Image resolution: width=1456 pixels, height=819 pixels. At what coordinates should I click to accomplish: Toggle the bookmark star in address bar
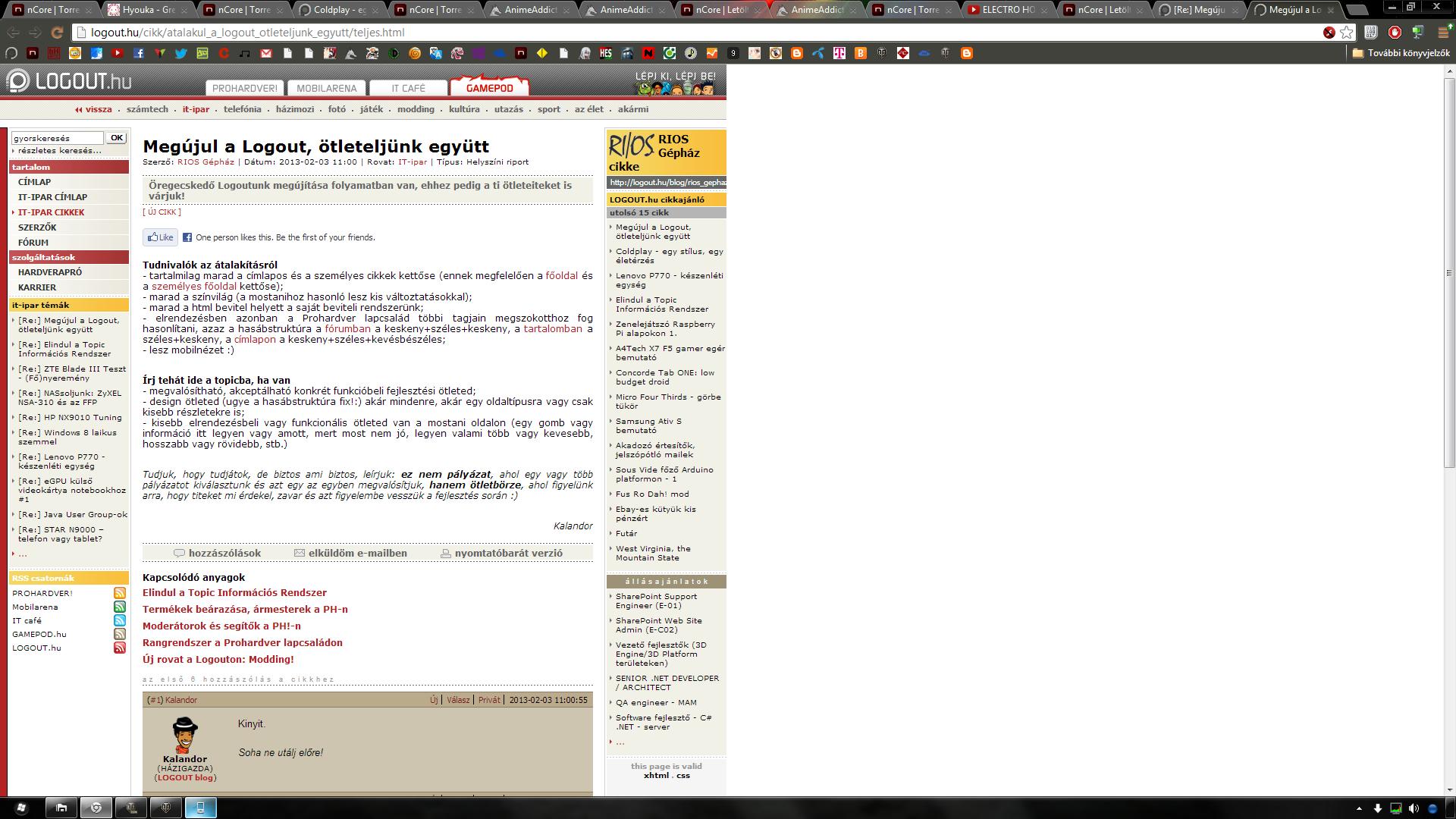click(1347, 33)
